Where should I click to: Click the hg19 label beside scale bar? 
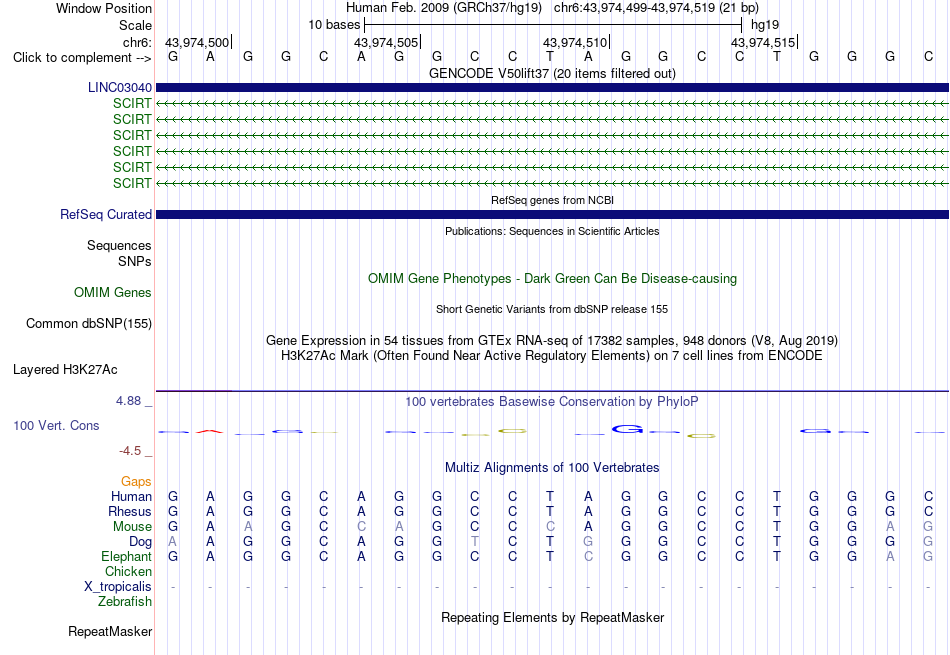click(x=765, y=25)
